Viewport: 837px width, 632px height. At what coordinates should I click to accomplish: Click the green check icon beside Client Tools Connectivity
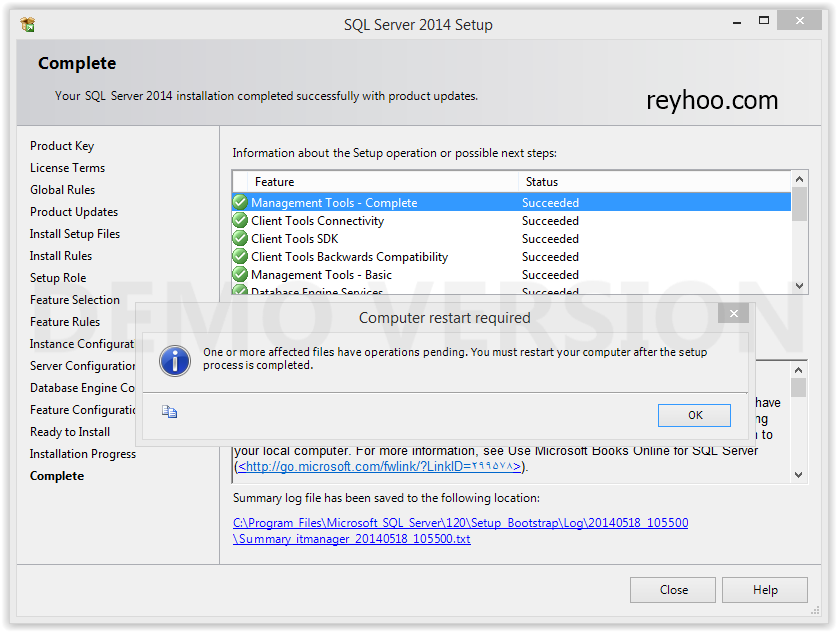(x=240, y=220)
